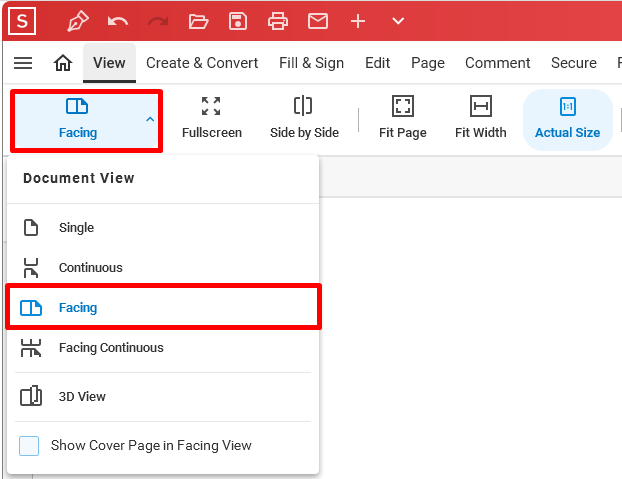
Task: Open a file with folder icon
Action: point(198,21)
